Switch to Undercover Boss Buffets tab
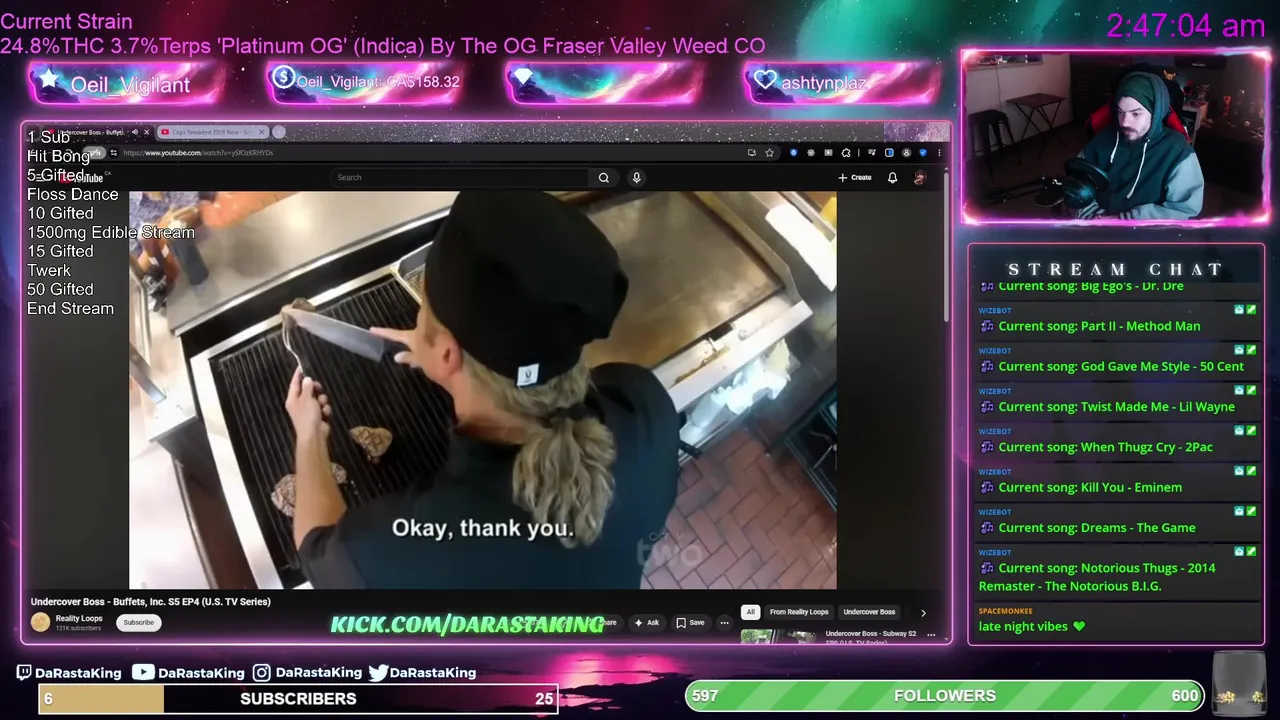 [x=94, y=132]
